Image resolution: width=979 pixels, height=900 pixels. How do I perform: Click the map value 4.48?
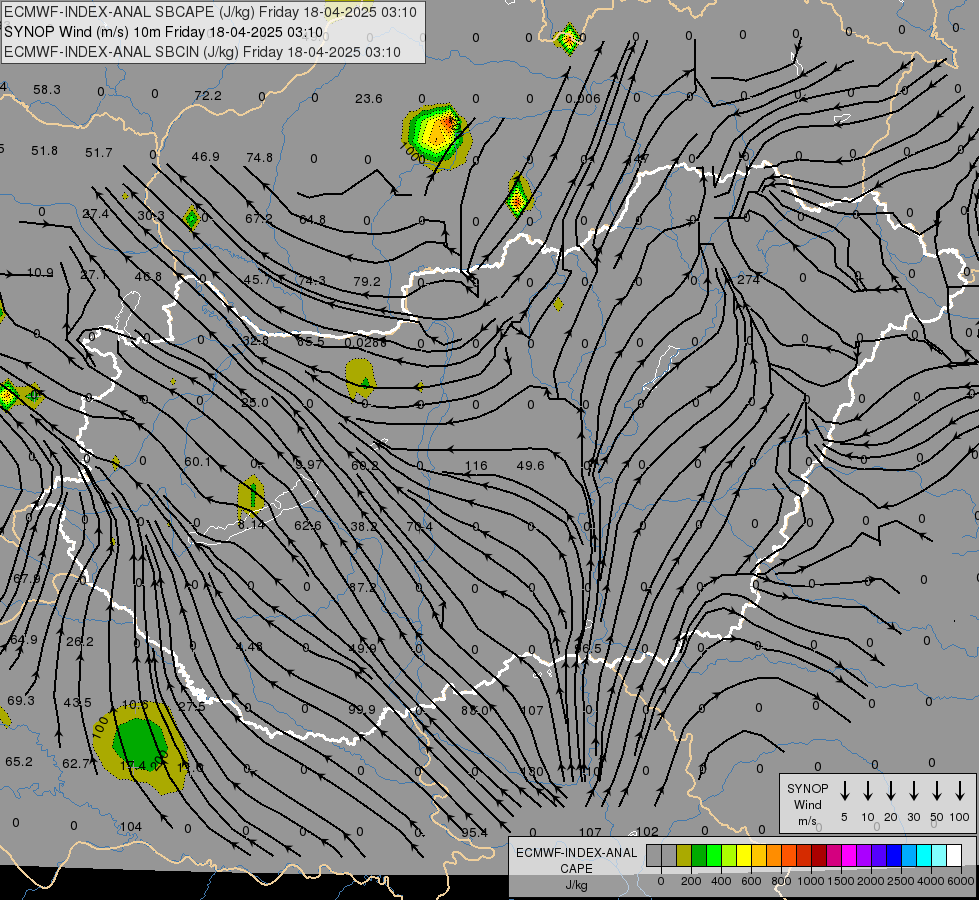(x=249, y=646)
